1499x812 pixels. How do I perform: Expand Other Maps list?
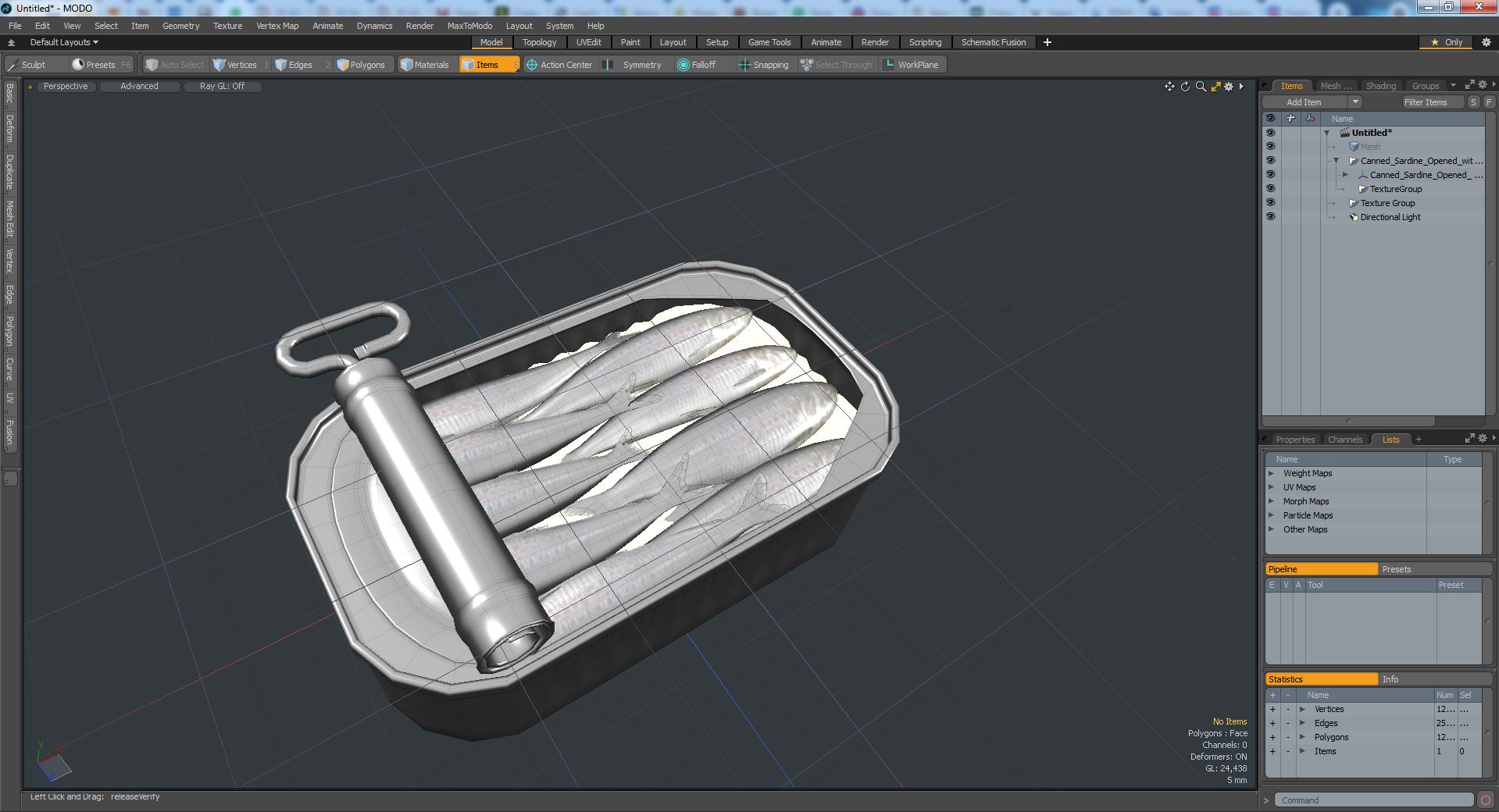click(1271, 529)
